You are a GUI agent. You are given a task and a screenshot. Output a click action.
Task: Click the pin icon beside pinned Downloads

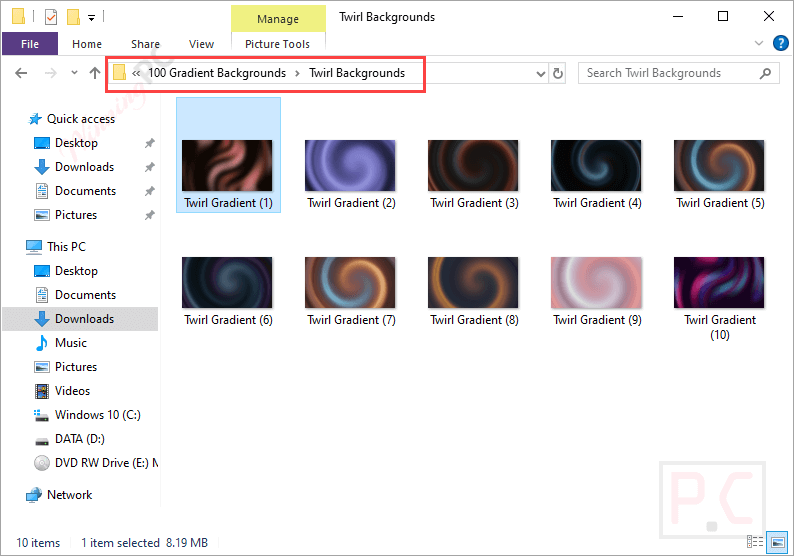pyautogui.click(x=149, y=167)
